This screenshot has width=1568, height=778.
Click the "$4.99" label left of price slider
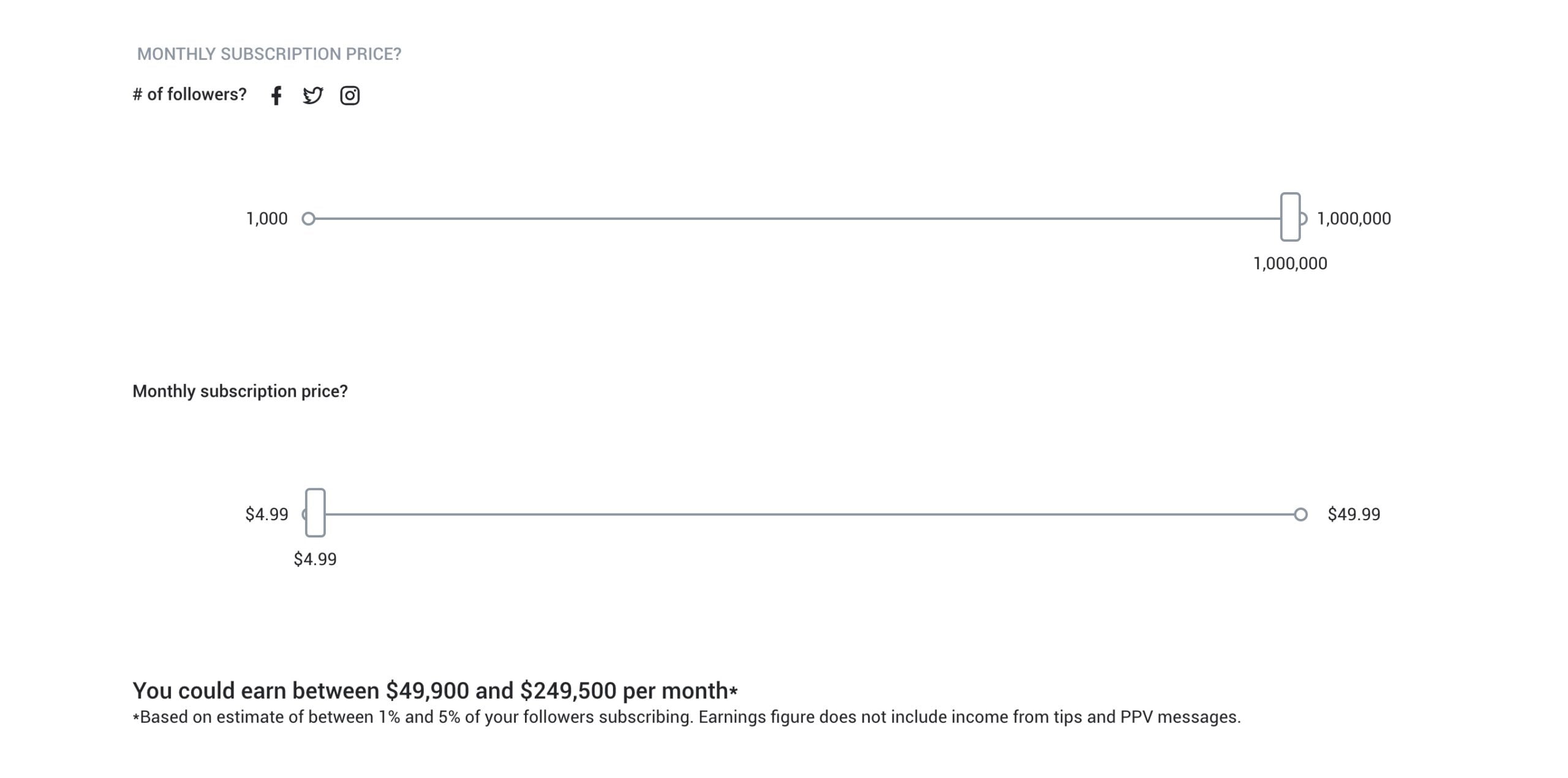(x=266, y=514)
